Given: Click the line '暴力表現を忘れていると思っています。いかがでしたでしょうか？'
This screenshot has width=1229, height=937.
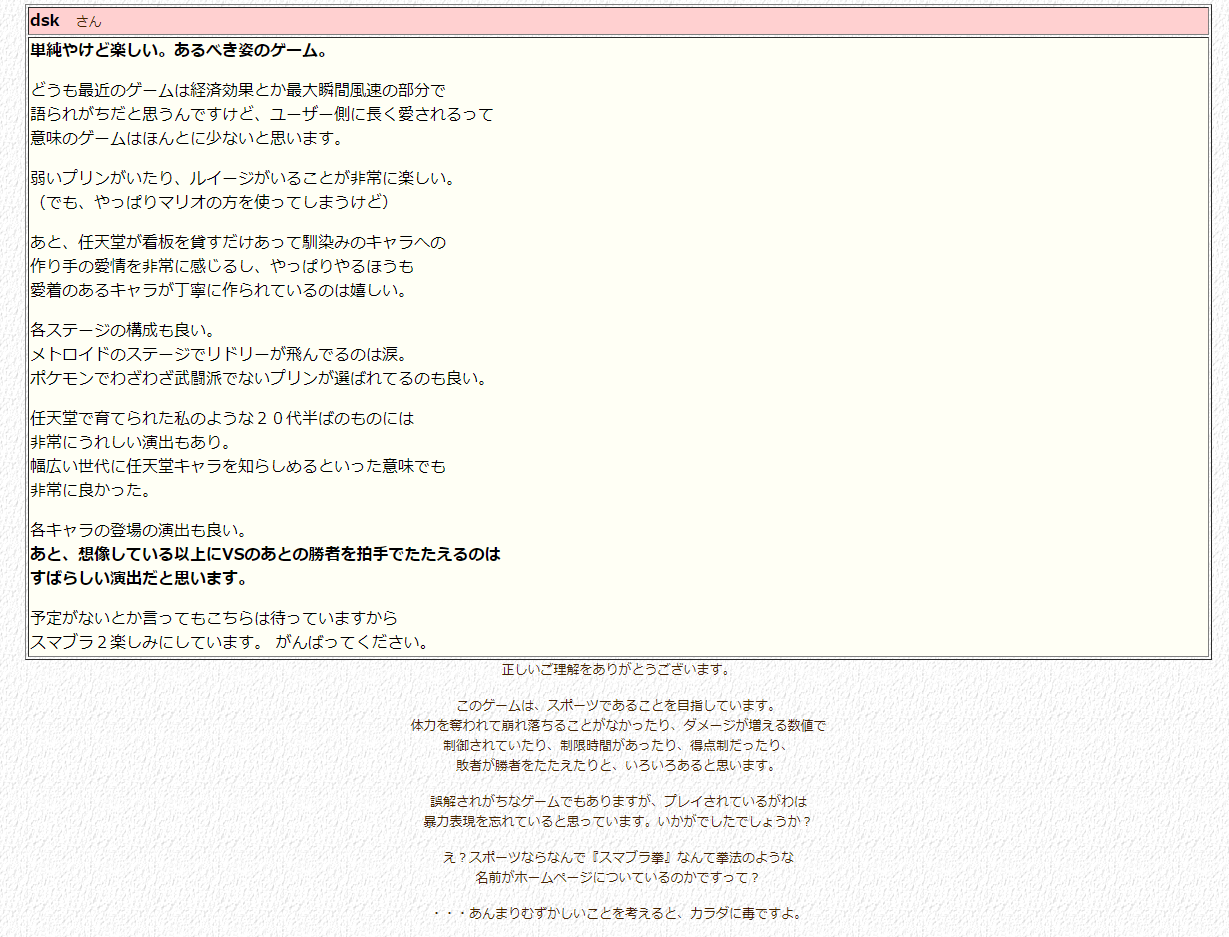Looking at the screenshot, I should (x=618, y=822).
